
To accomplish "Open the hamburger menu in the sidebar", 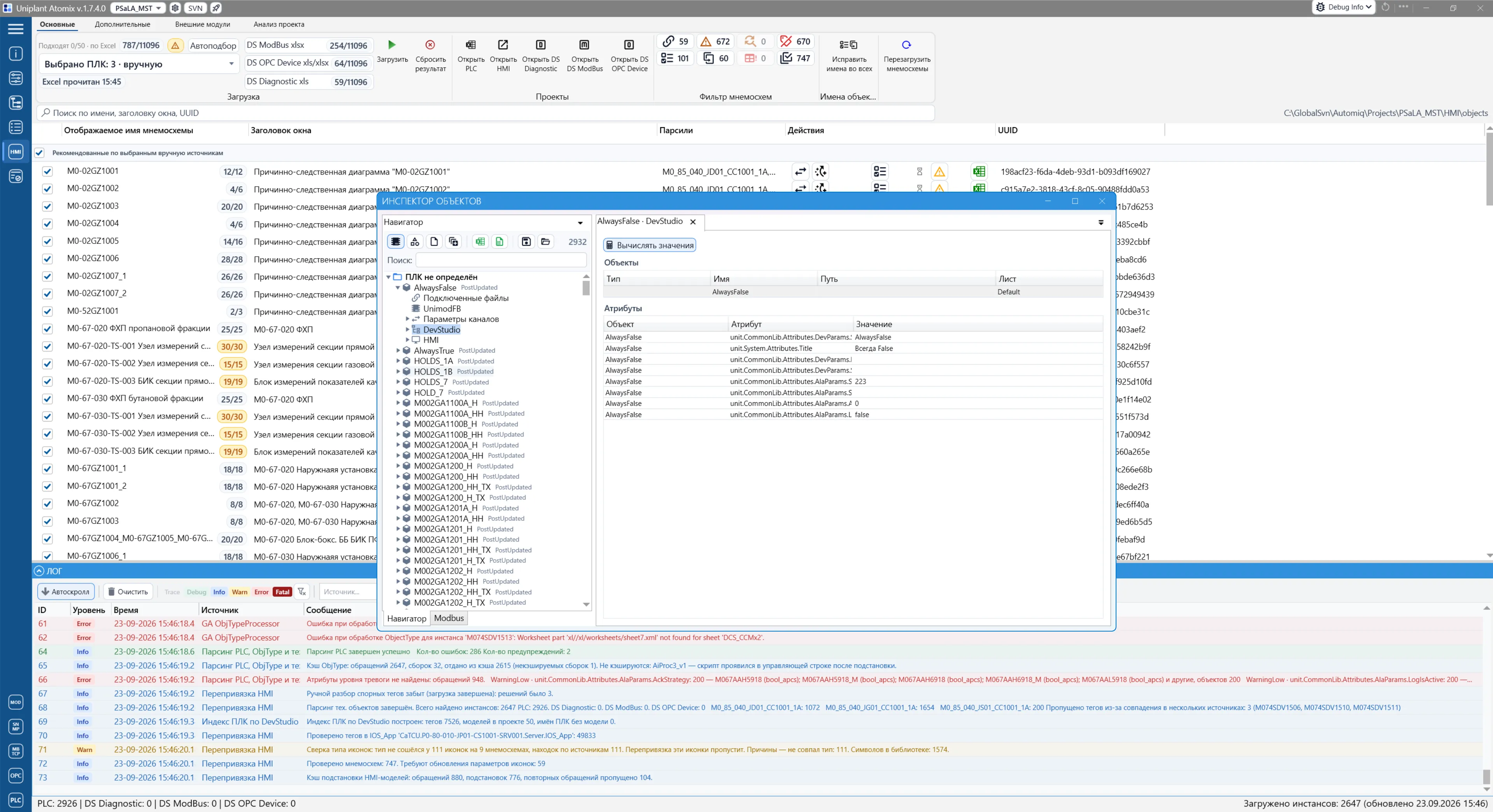I will 16,28.
